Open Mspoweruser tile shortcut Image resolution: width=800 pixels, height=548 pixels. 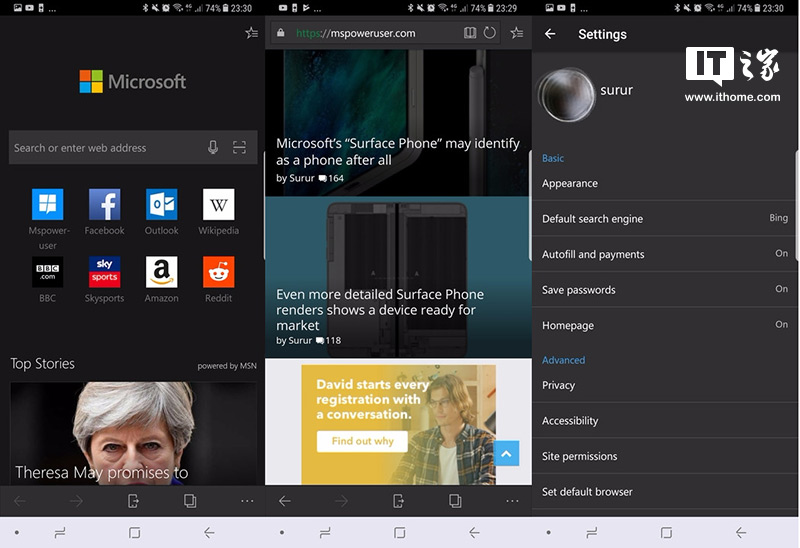pos(47,204)
